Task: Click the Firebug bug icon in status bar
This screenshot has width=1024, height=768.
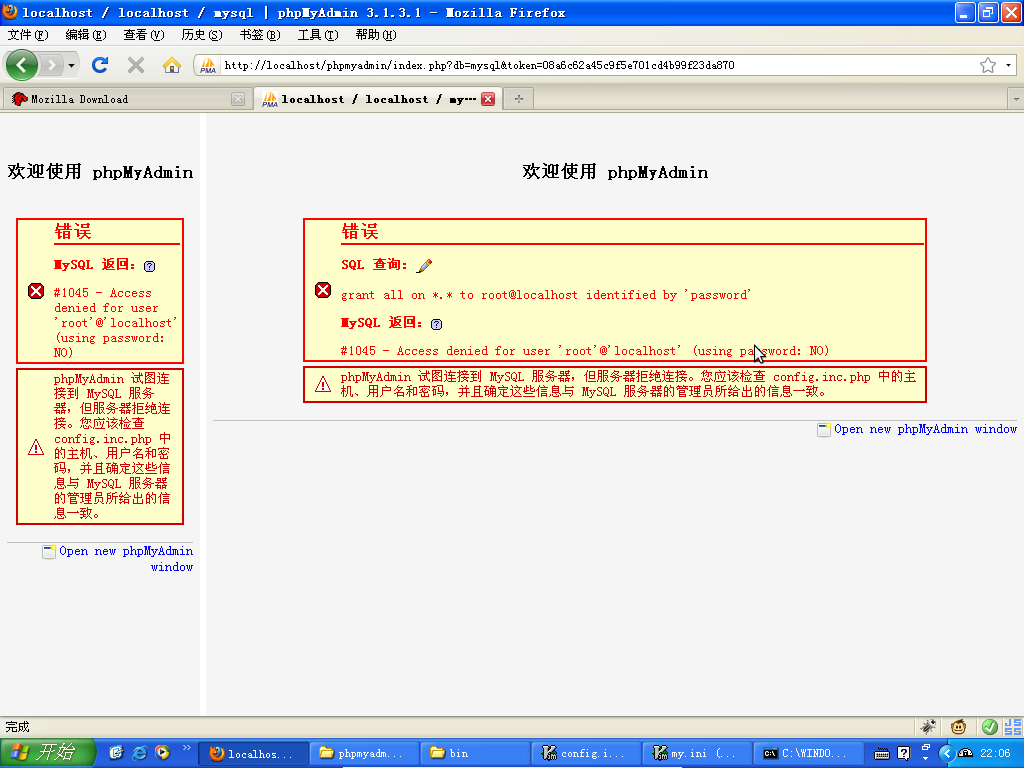Action: (927, 726)
